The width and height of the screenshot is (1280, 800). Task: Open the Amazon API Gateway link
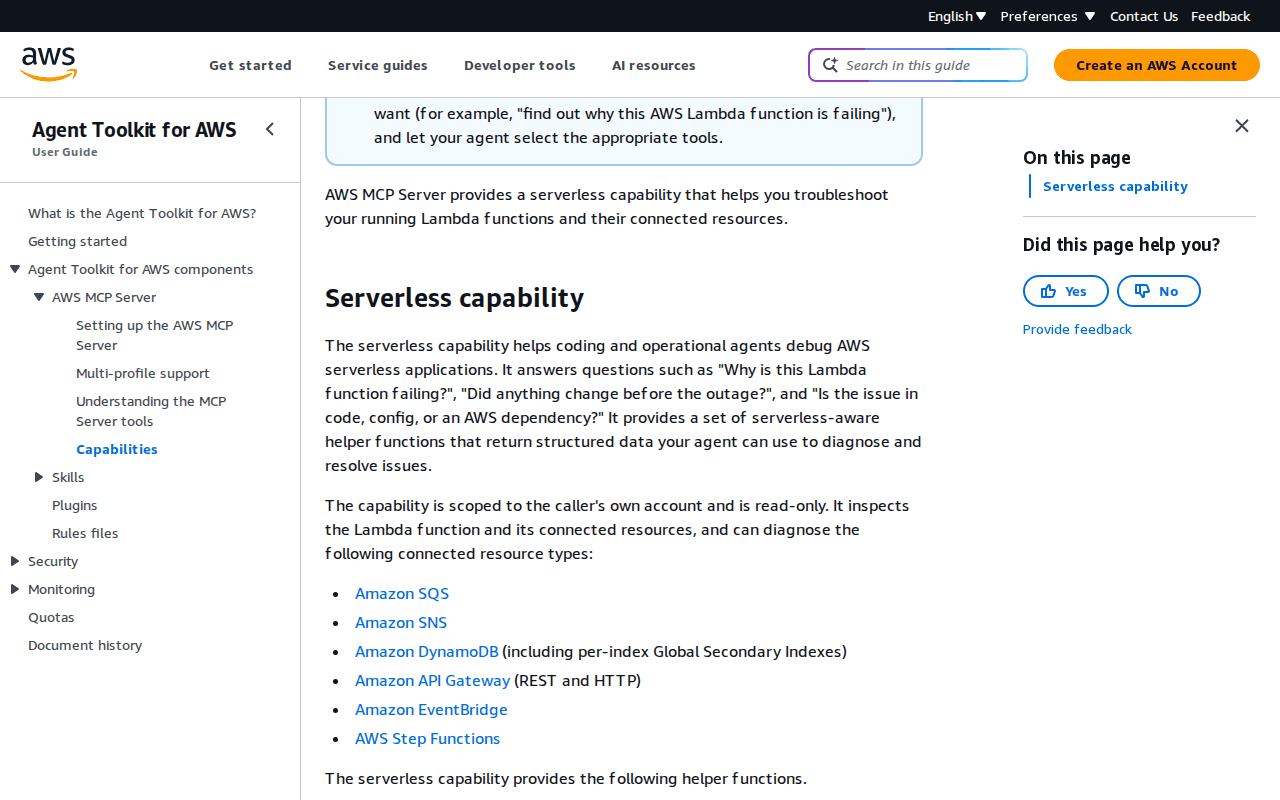(433, 680)
